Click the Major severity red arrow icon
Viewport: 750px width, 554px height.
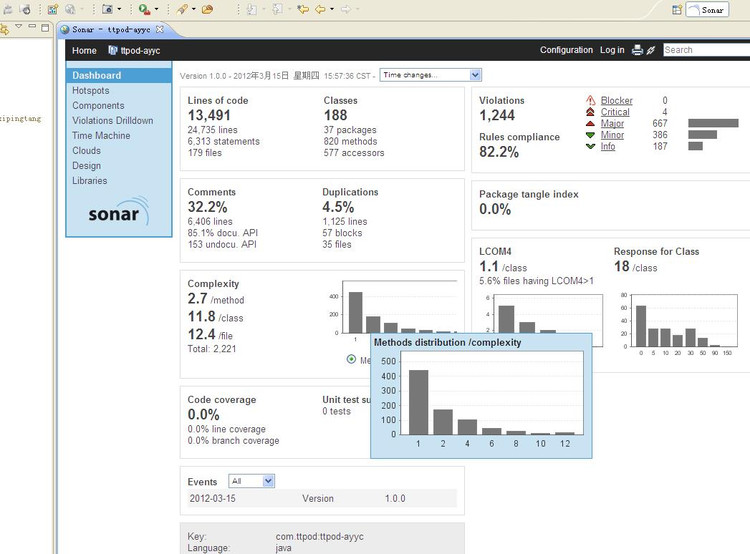pyautogui.click(x=590, y=123)
